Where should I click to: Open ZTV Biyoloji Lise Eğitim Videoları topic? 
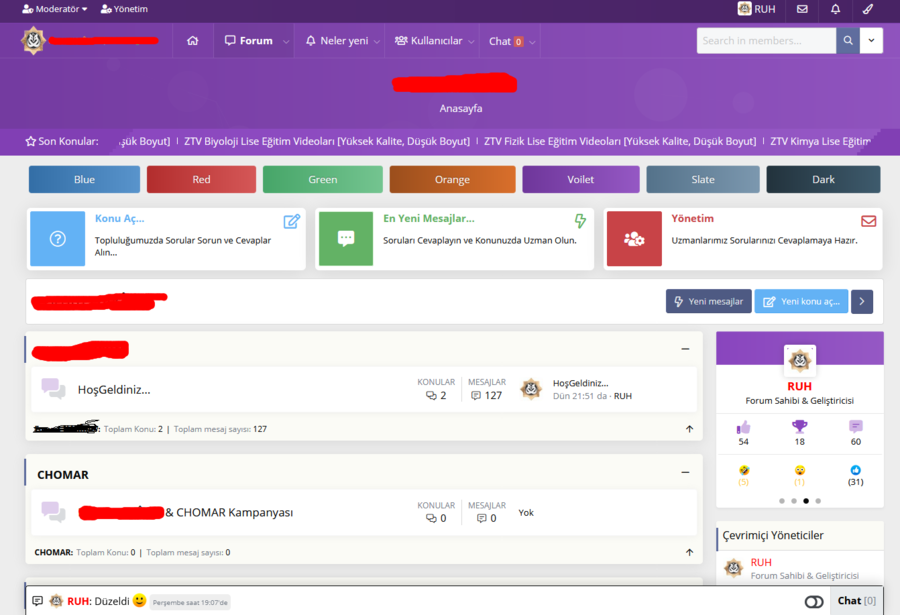tap(327, 141)
